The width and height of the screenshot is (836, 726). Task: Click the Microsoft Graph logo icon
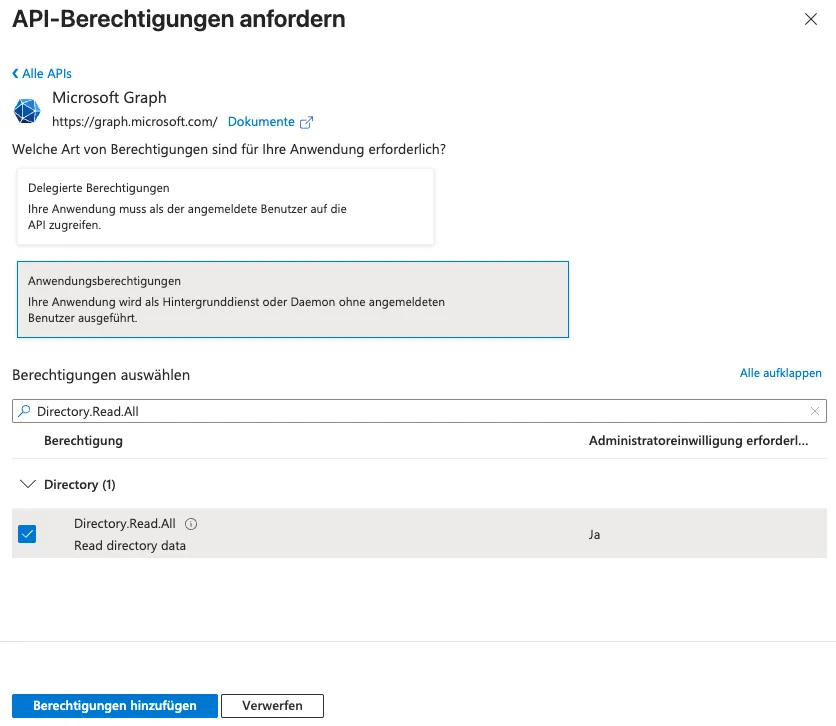tap(27, 111)
